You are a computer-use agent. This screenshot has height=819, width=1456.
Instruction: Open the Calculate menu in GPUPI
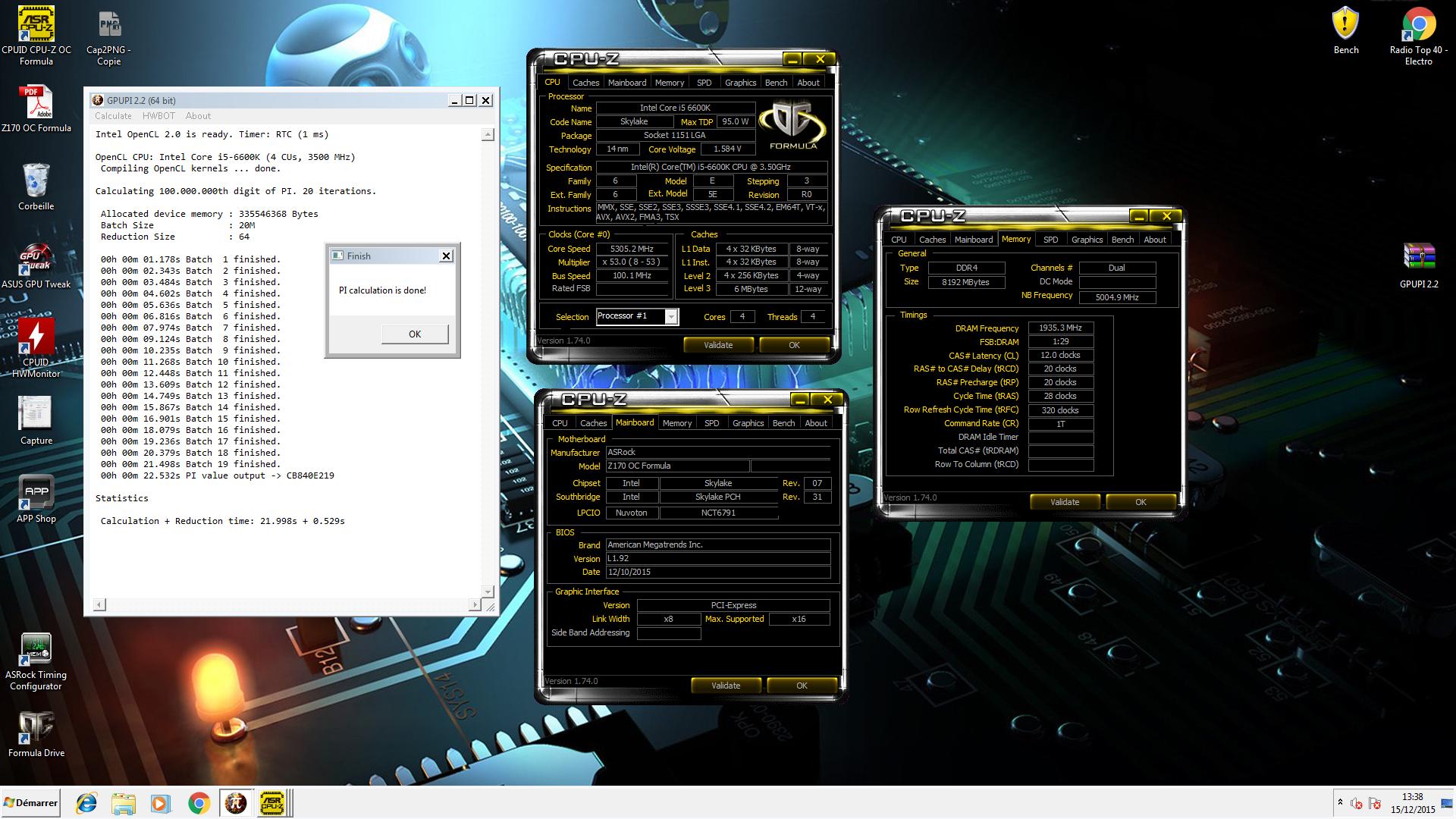(113, 116)
